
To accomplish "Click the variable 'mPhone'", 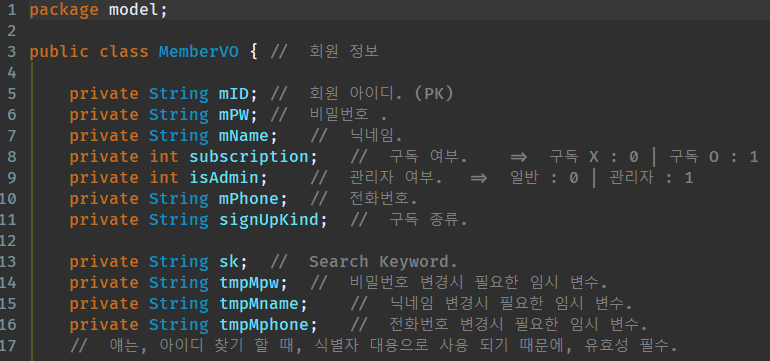I will [248, 199].
